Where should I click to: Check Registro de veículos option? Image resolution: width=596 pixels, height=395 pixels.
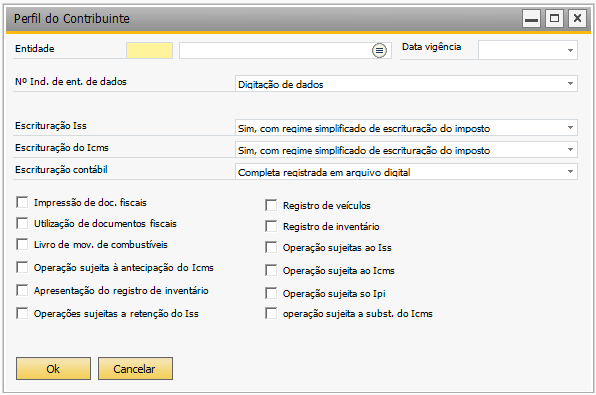coord(271,205)
